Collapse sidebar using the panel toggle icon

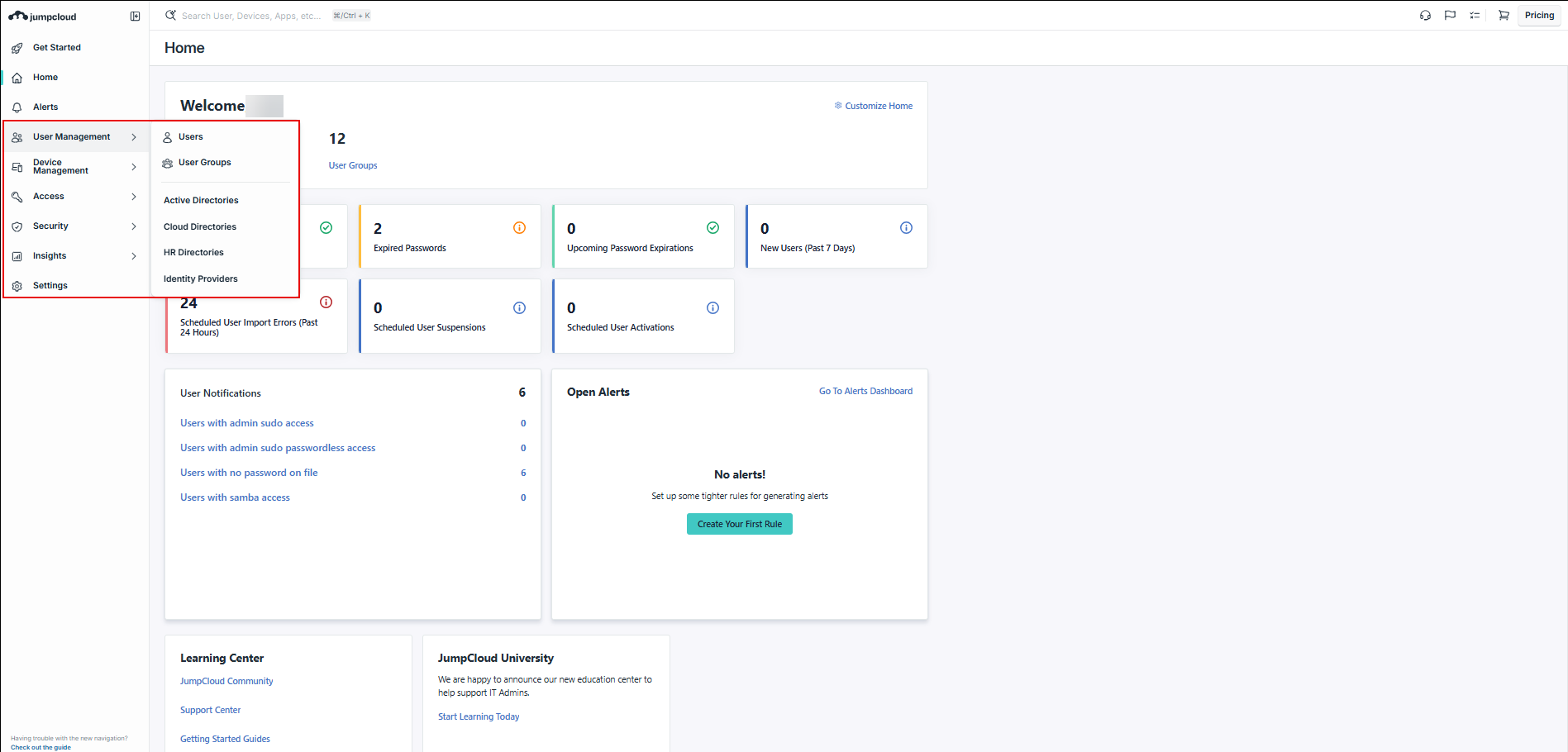point(135,17)
